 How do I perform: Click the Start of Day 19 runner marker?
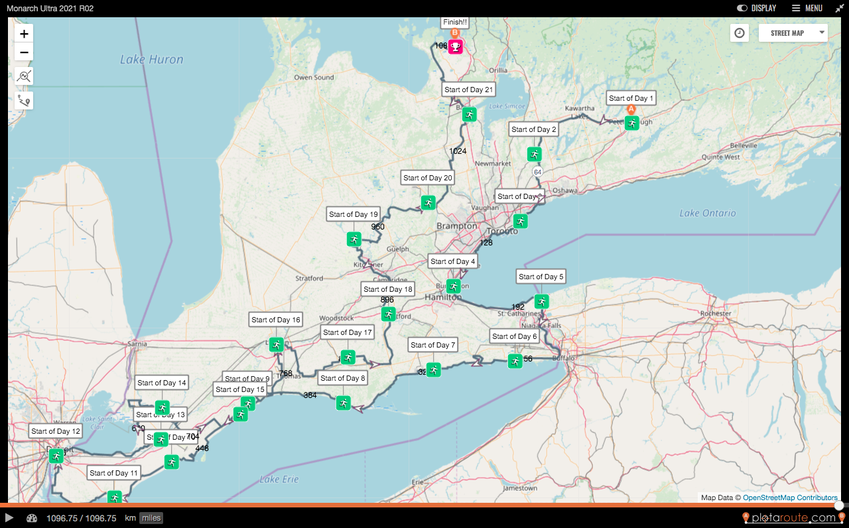354,239
